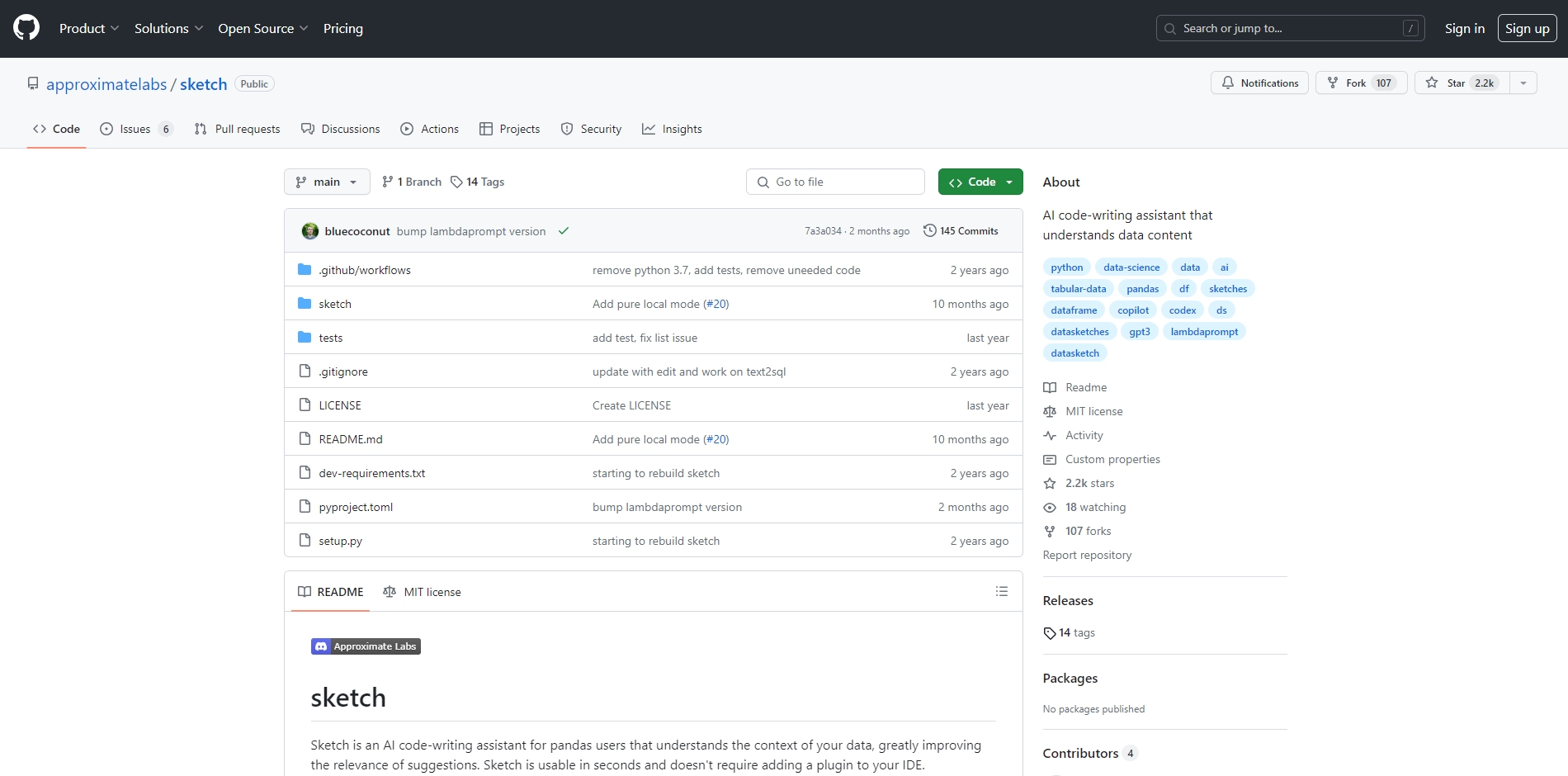
Task: Open the LICENSE file
Action: click(340, 405)
